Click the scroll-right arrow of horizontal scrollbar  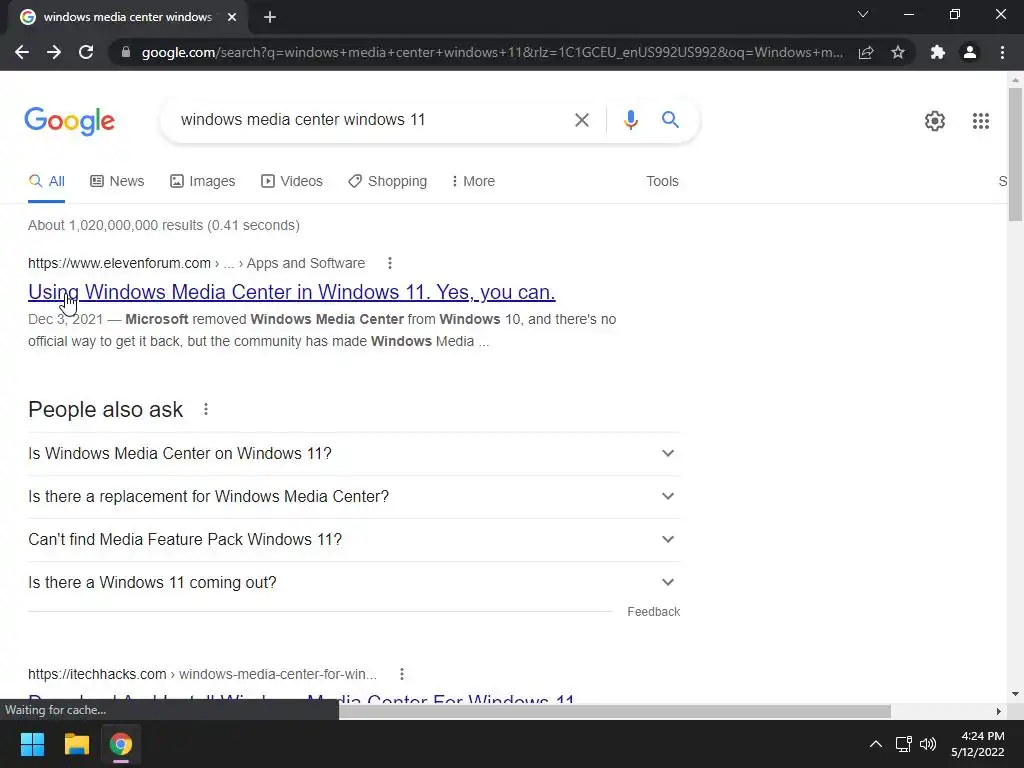[999, 711]
